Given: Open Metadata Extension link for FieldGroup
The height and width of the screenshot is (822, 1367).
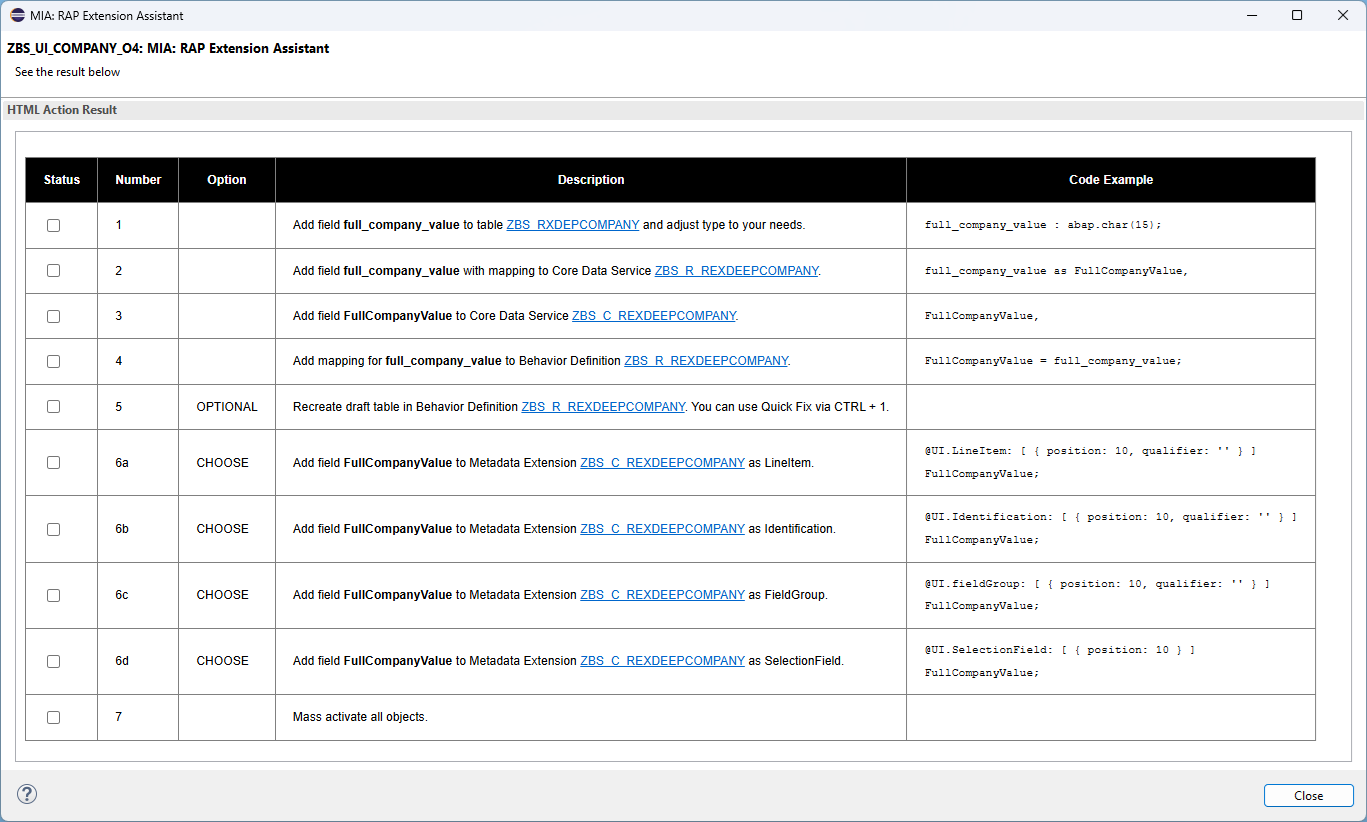Looking at the screenshot, I should tap(662, 595).
